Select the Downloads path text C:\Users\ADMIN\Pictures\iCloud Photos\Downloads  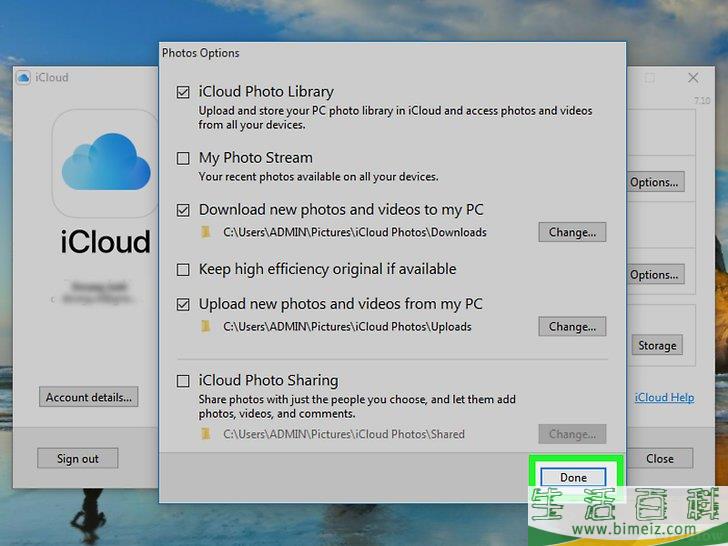[355, 232]
